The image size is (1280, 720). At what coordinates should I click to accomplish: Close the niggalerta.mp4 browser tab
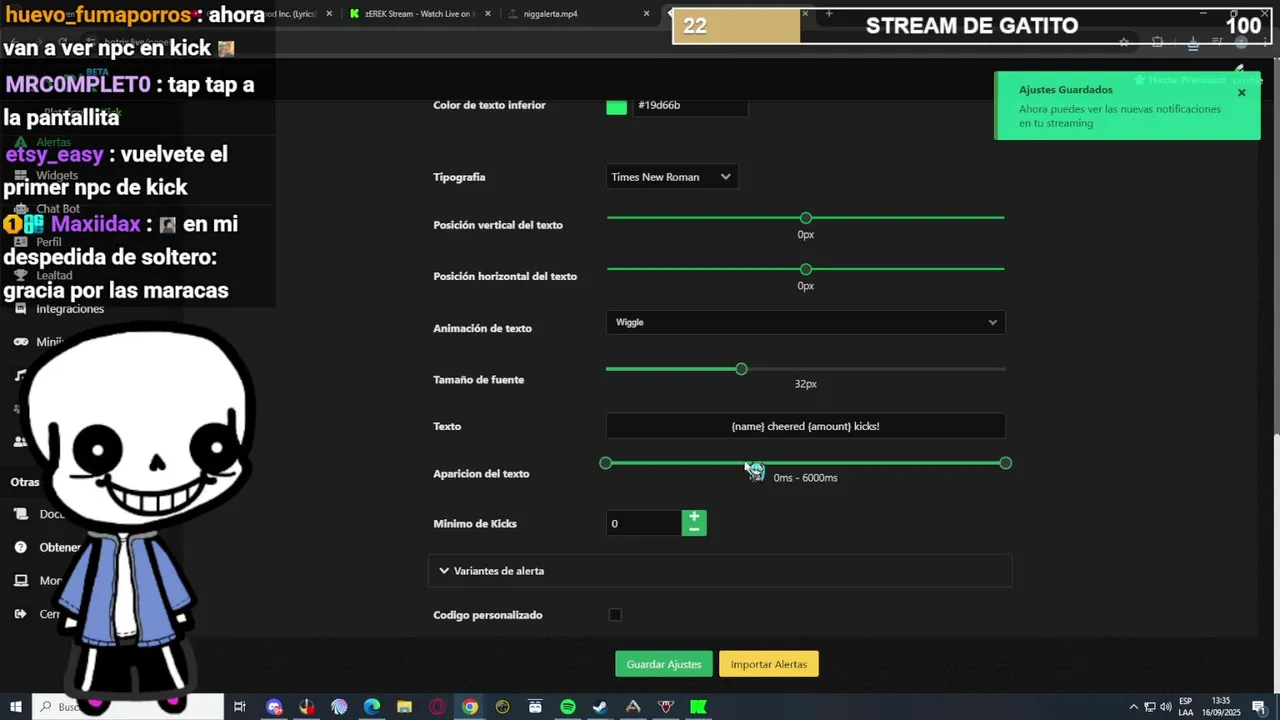pyautogui.click(x=646, y=14)
